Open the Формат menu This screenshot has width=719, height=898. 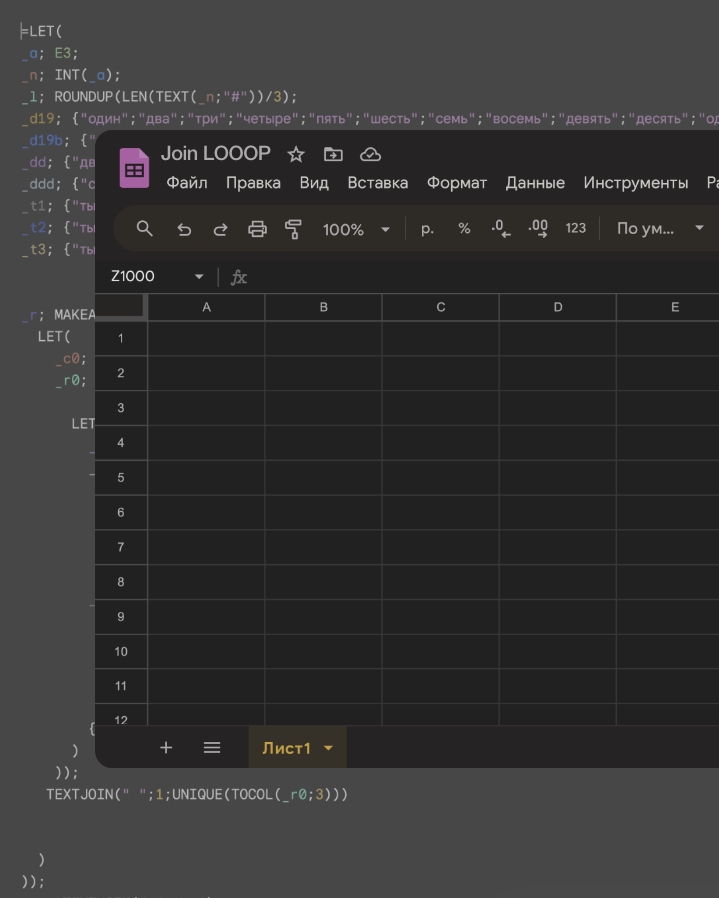point(457,183)
